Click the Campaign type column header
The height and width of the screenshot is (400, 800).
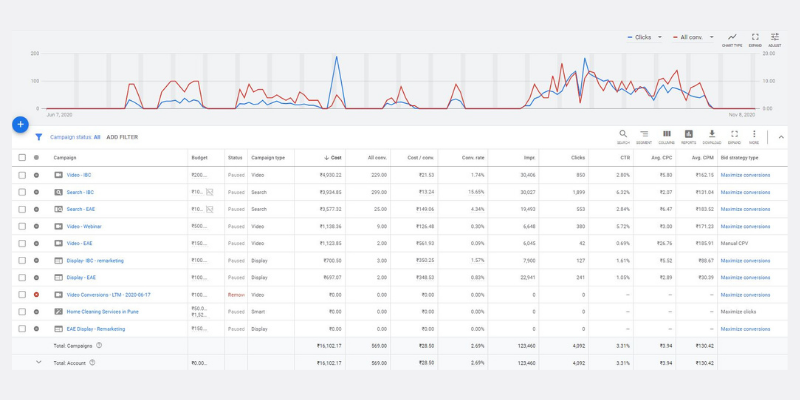pos(267,158)
